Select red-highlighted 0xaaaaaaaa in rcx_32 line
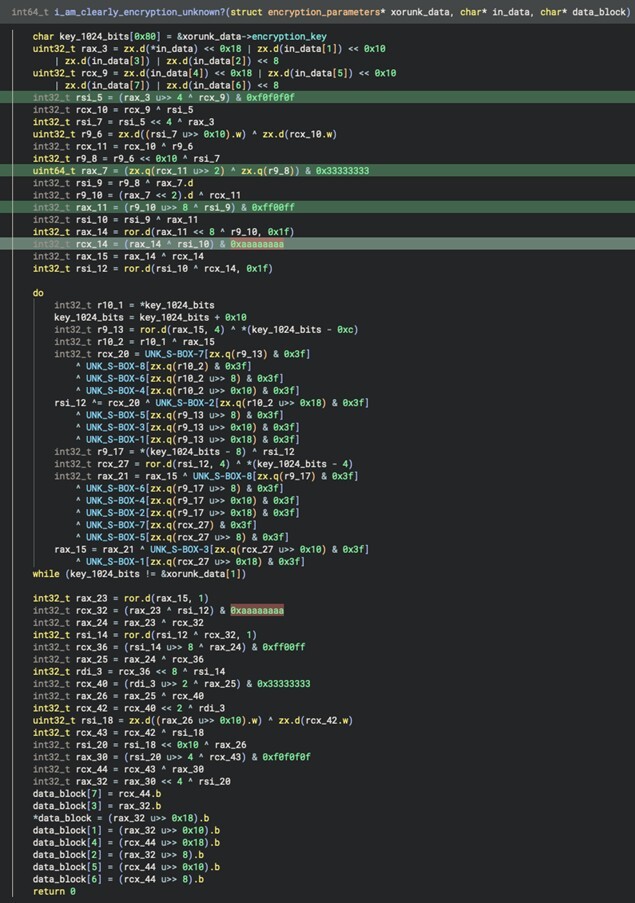The height and width of the screenshot is (903, 635). (257, 610)
